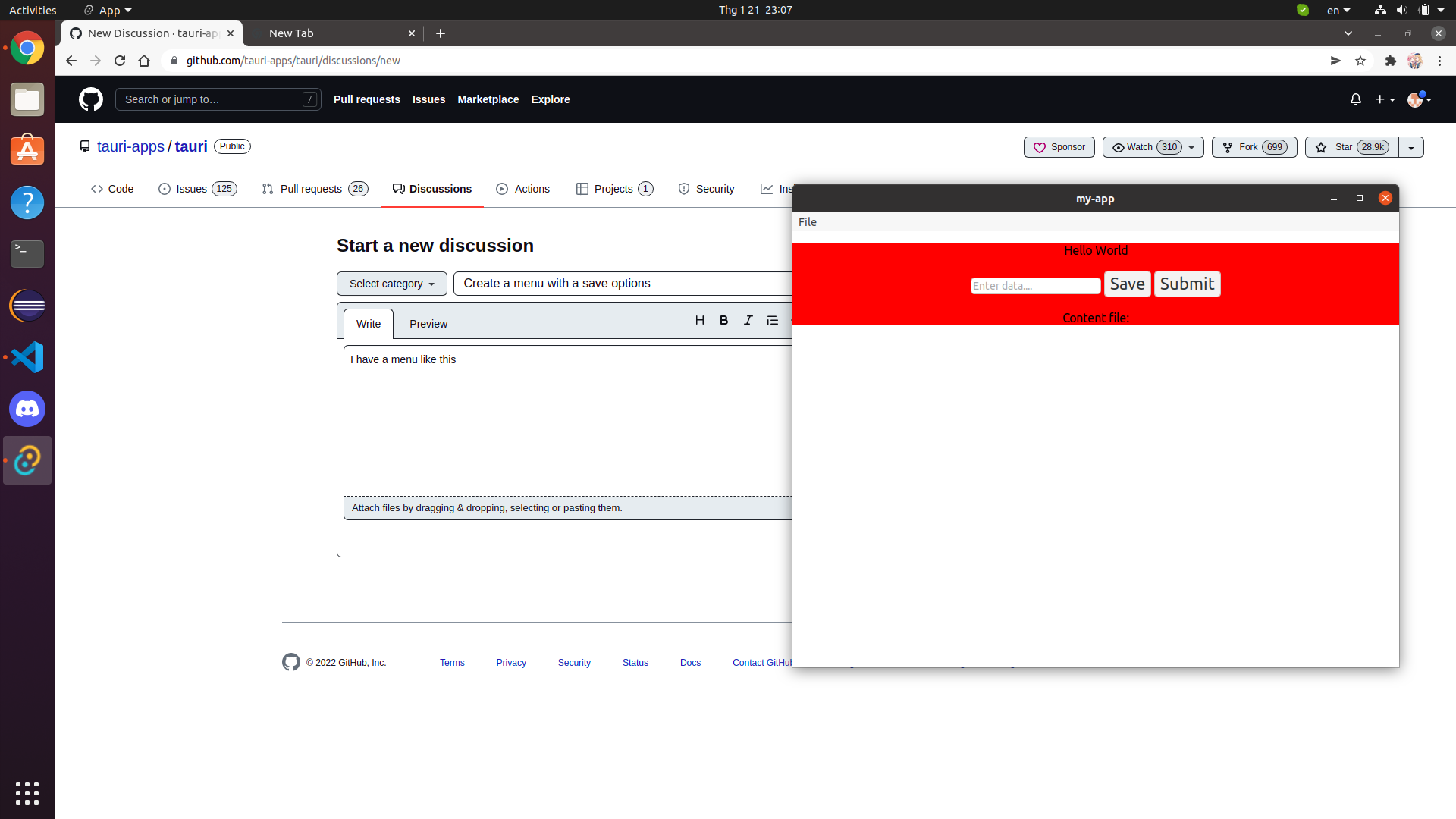Select the Write tab
Viewport: 1456px width, 819px height.
point(369,324)
